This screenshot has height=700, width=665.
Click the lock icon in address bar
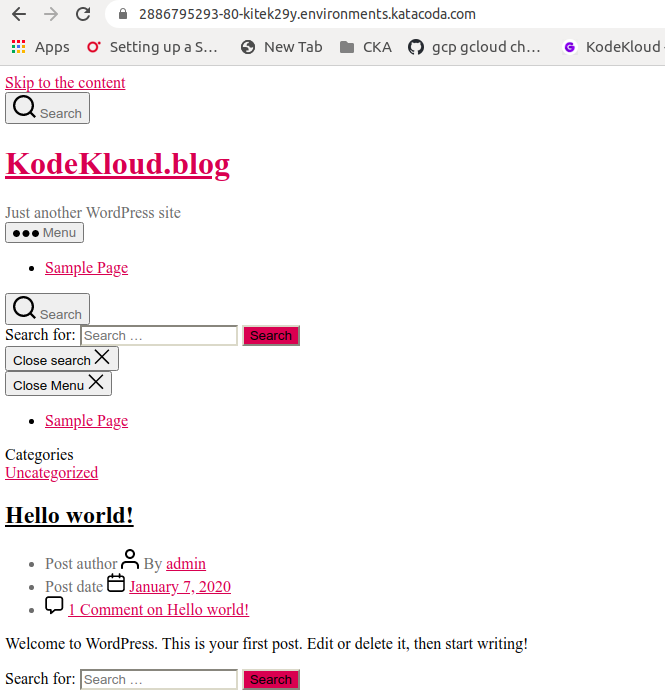(x=123, y=14)
